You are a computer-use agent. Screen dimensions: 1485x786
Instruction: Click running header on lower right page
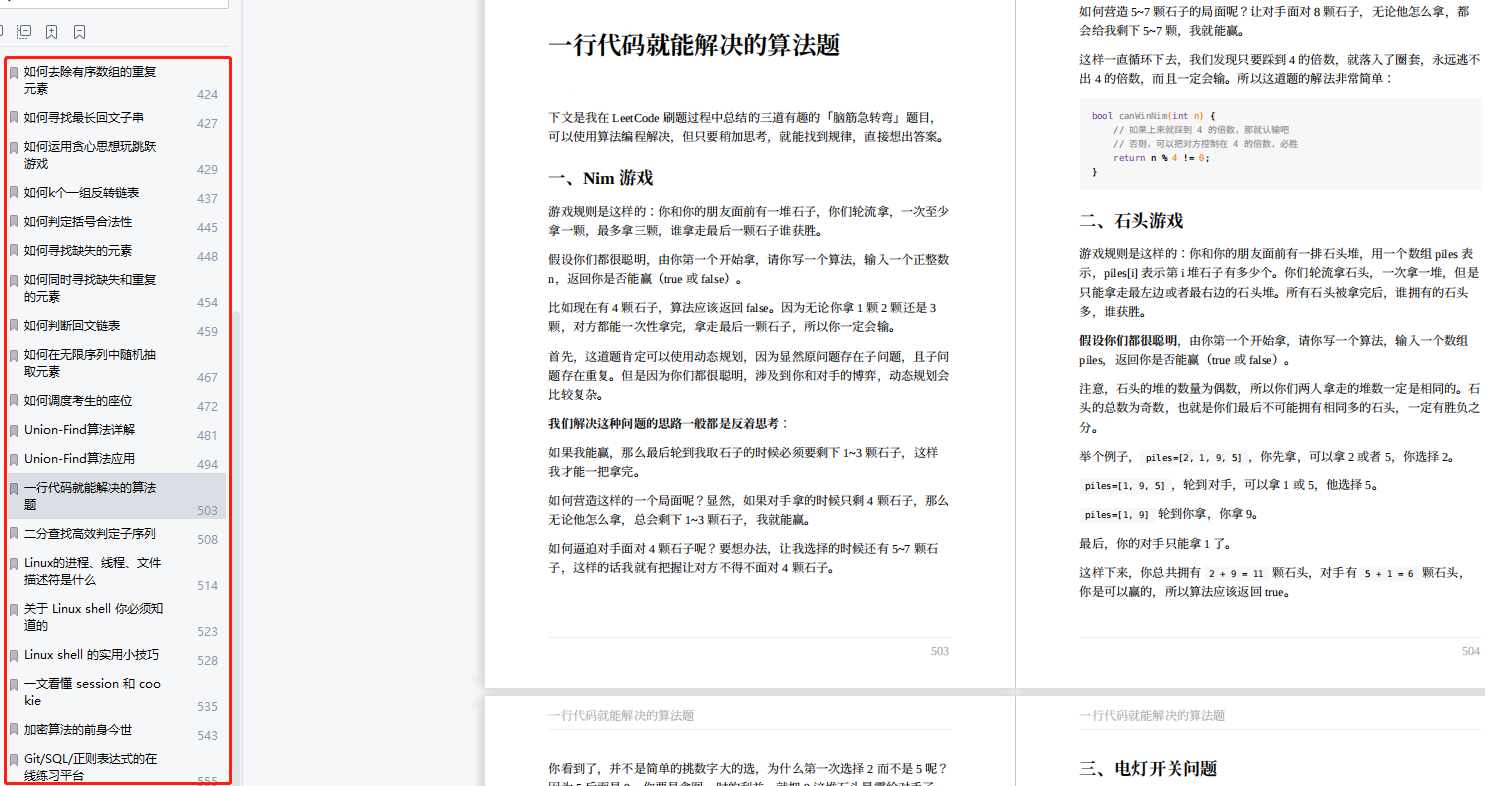click(x=1152, y=716)
